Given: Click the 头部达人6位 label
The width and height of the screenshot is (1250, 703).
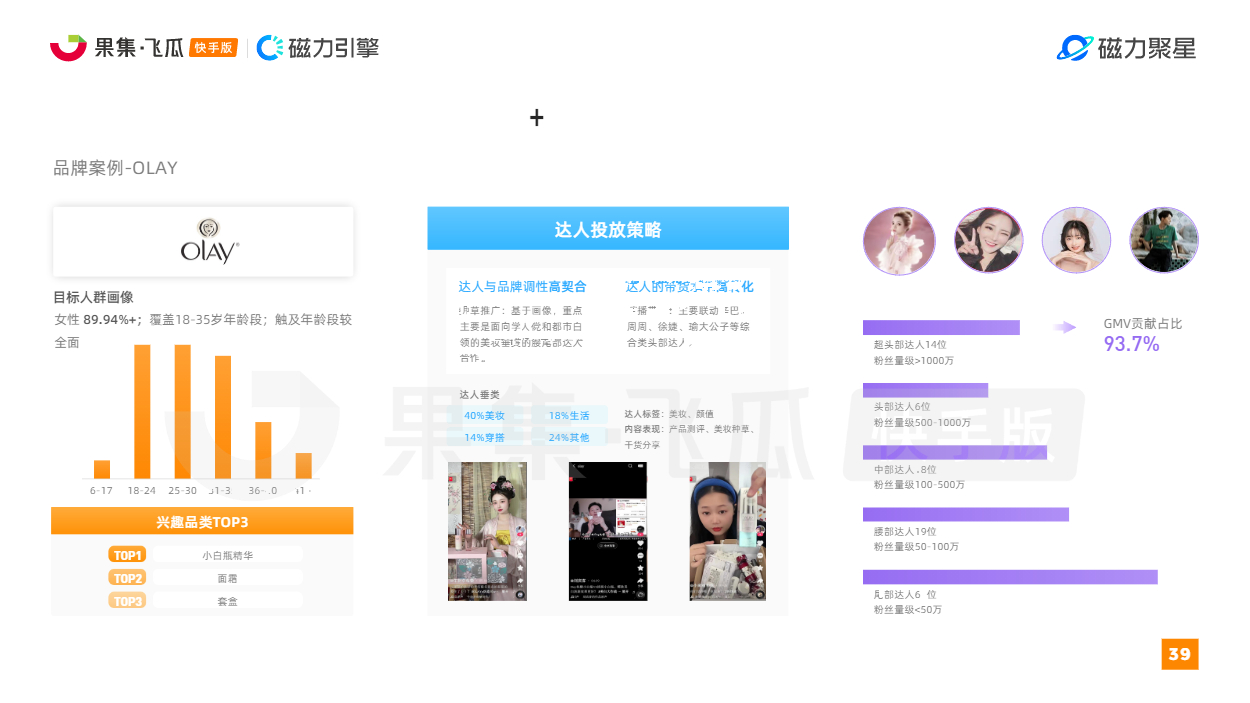Looking at the screenshot, I should tap(902, 407).
